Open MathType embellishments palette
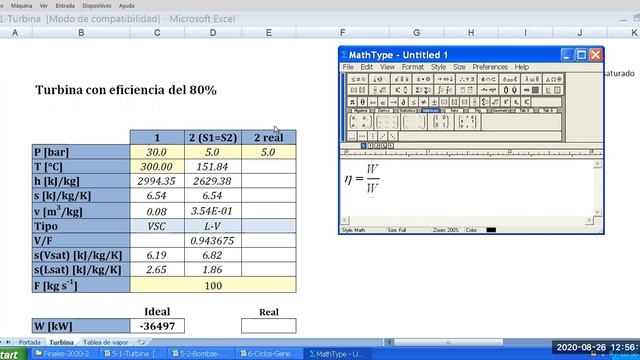 pos(401,79)
